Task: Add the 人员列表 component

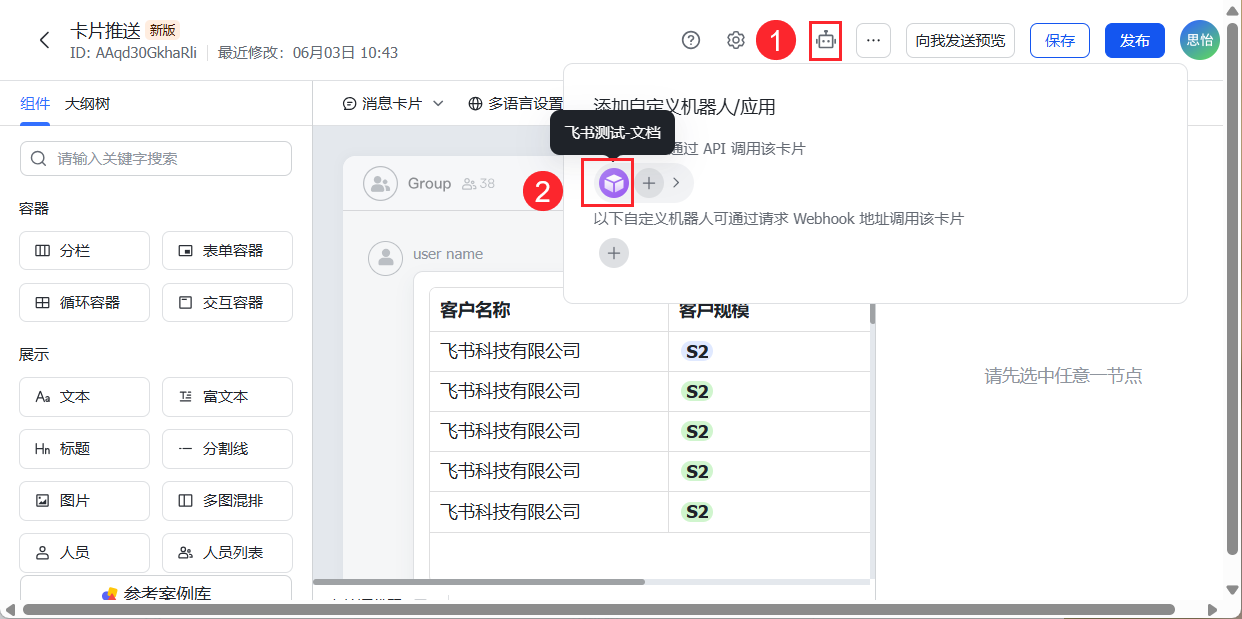Action: [x=227, y=553]
